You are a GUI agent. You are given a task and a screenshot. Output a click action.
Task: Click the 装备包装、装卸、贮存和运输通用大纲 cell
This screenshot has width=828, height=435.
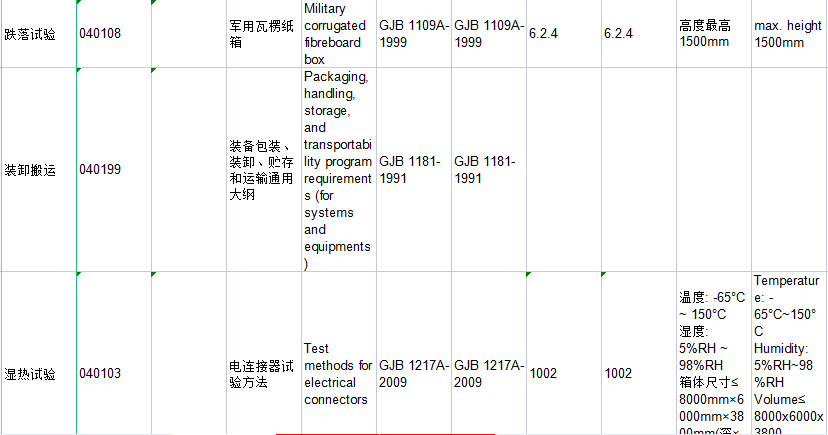pos(263,170)
